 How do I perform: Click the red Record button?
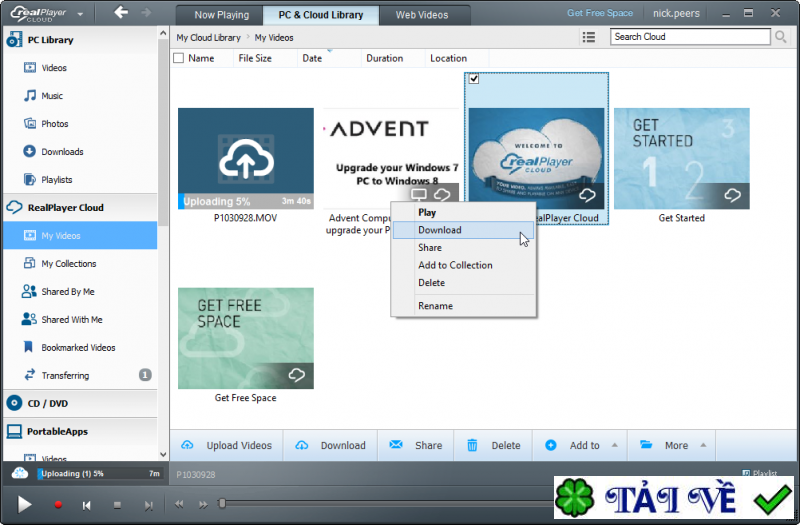(58, 505)
